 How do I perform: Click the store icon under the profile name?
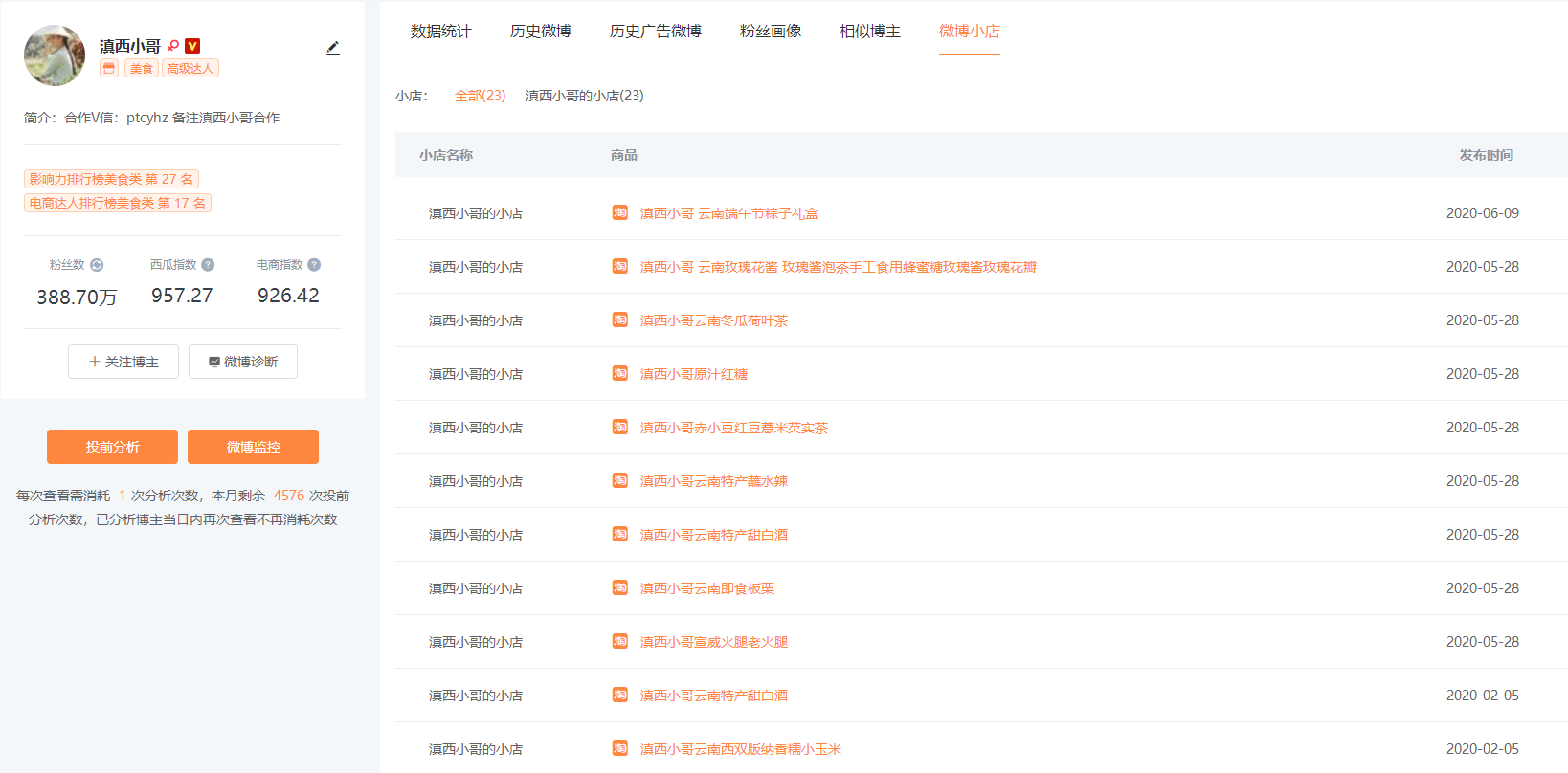109,69
